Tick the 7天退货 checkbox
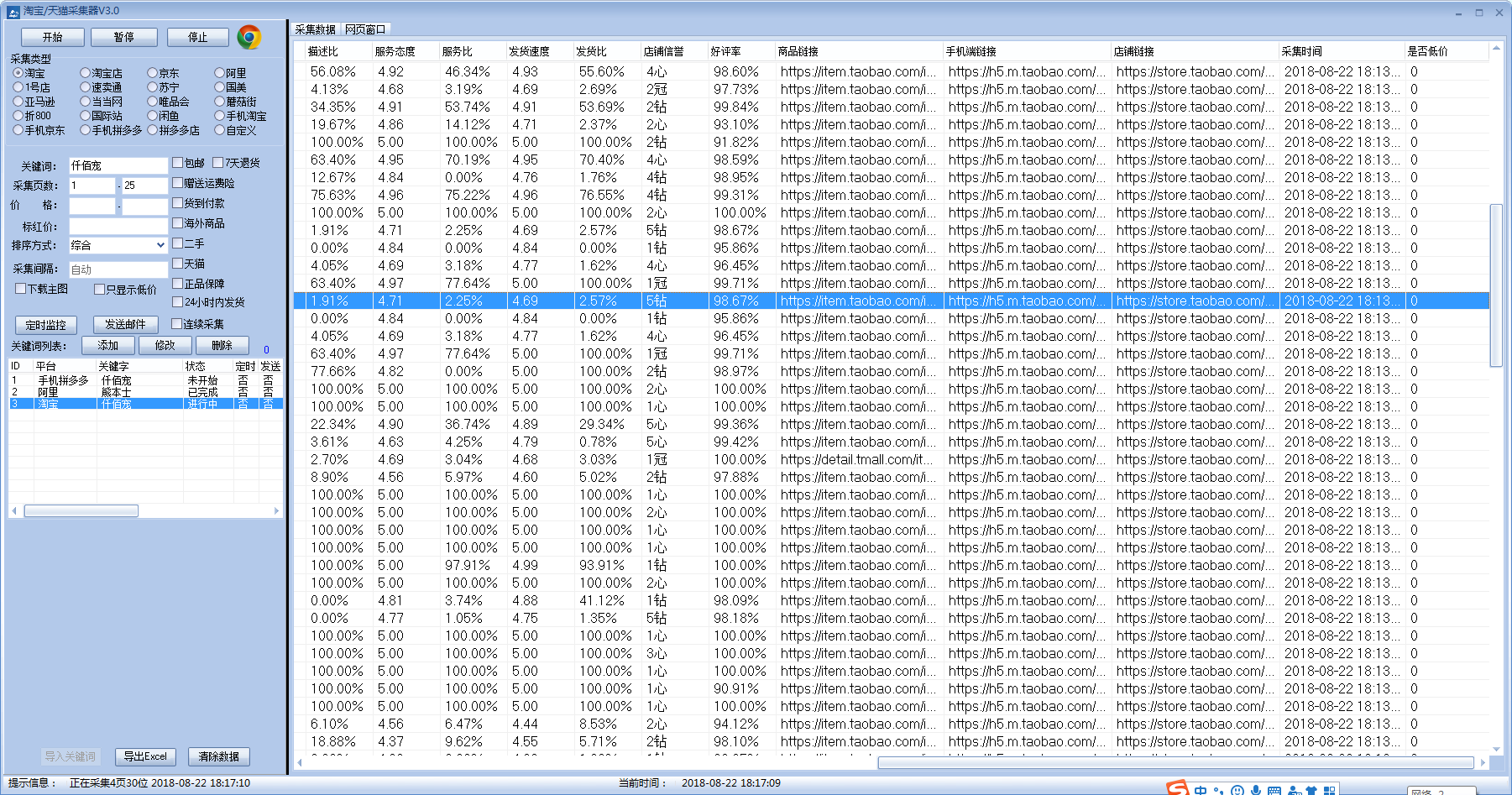Viewport: 1512px width, 795px height. [237, 163]
